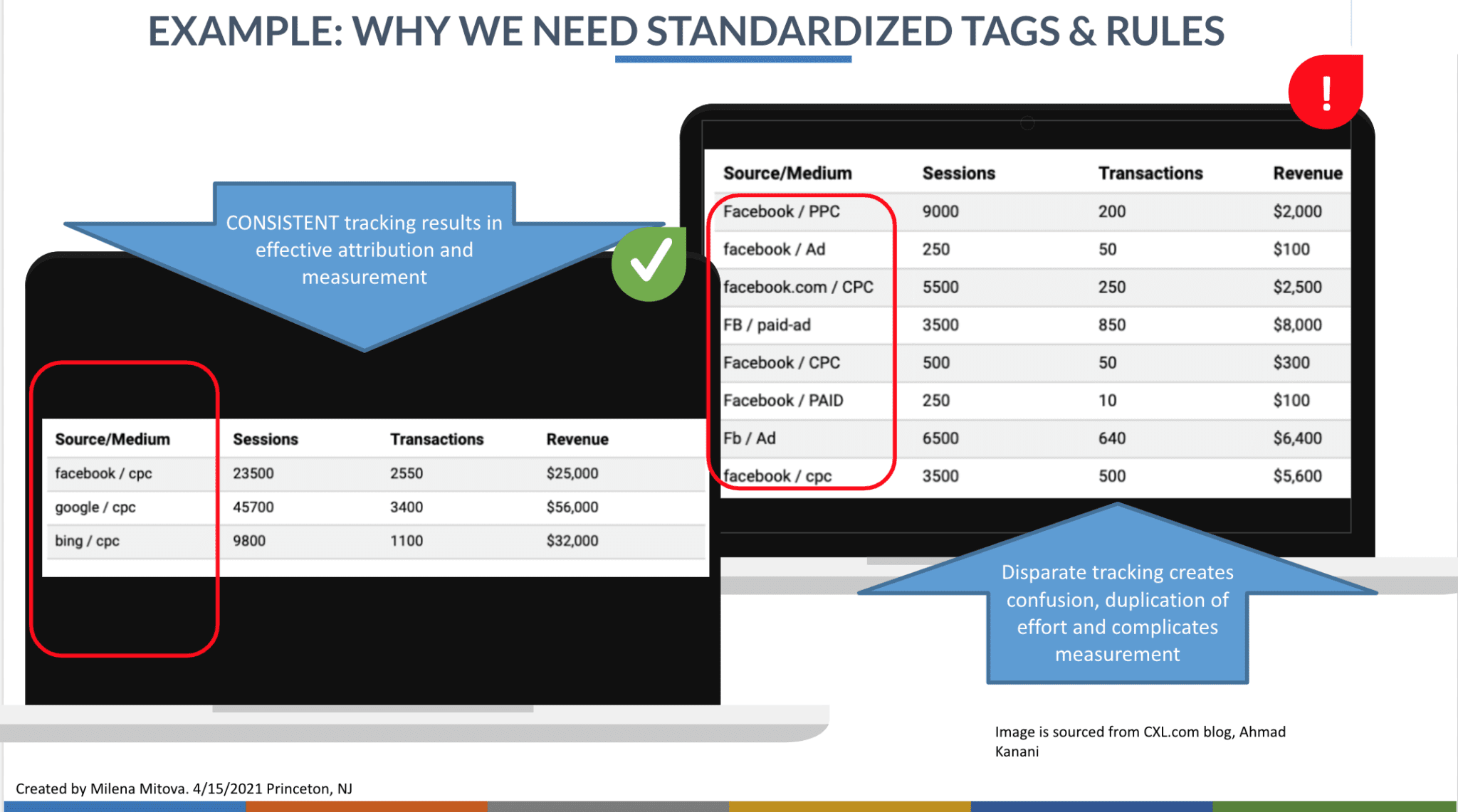
Task: Click the Facebook / PPC row
Action: (x=782, y=212)
